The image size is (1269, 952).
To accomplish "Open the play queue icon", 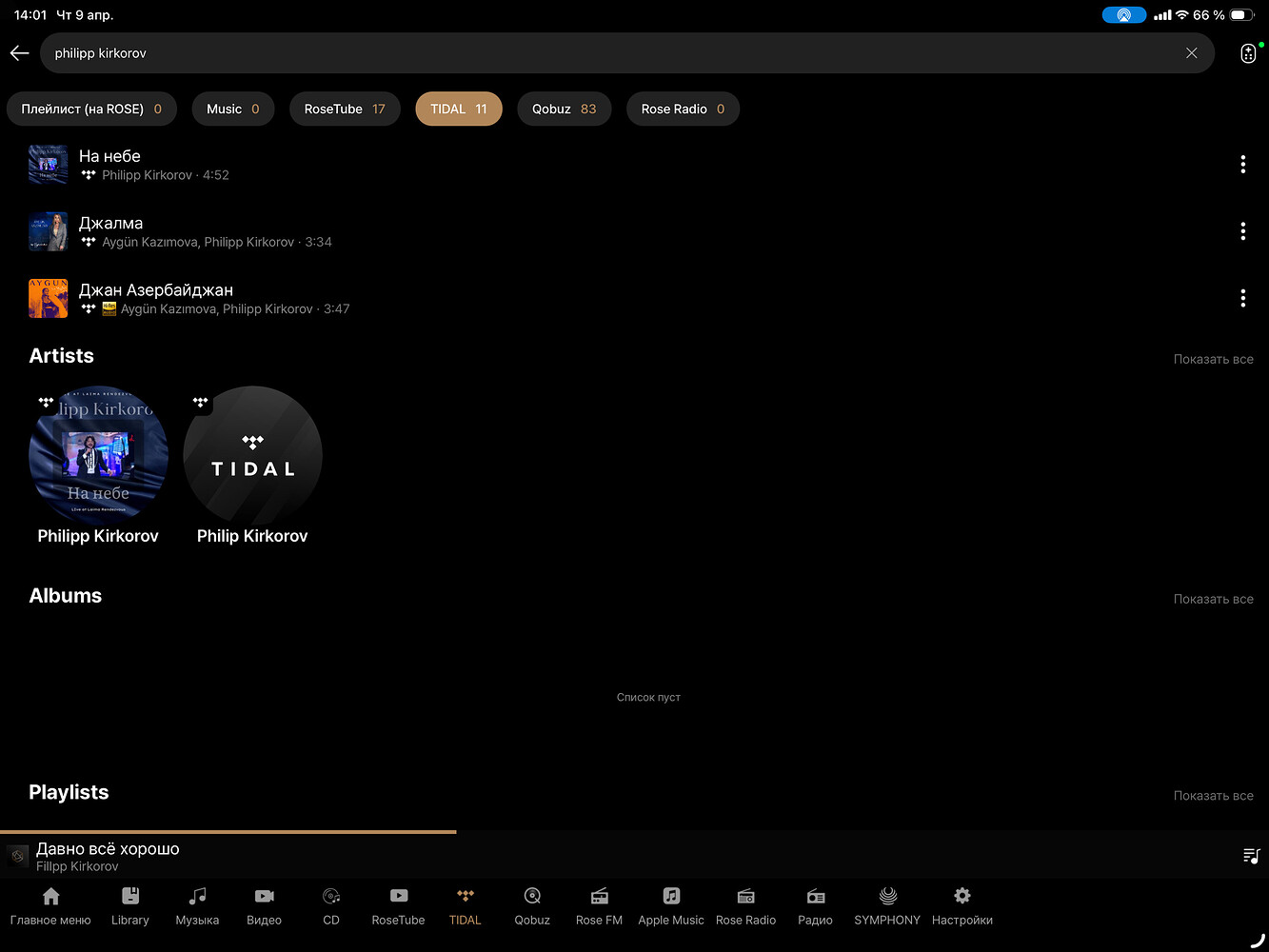I will pyautogui.click(x=1251, y=856).
